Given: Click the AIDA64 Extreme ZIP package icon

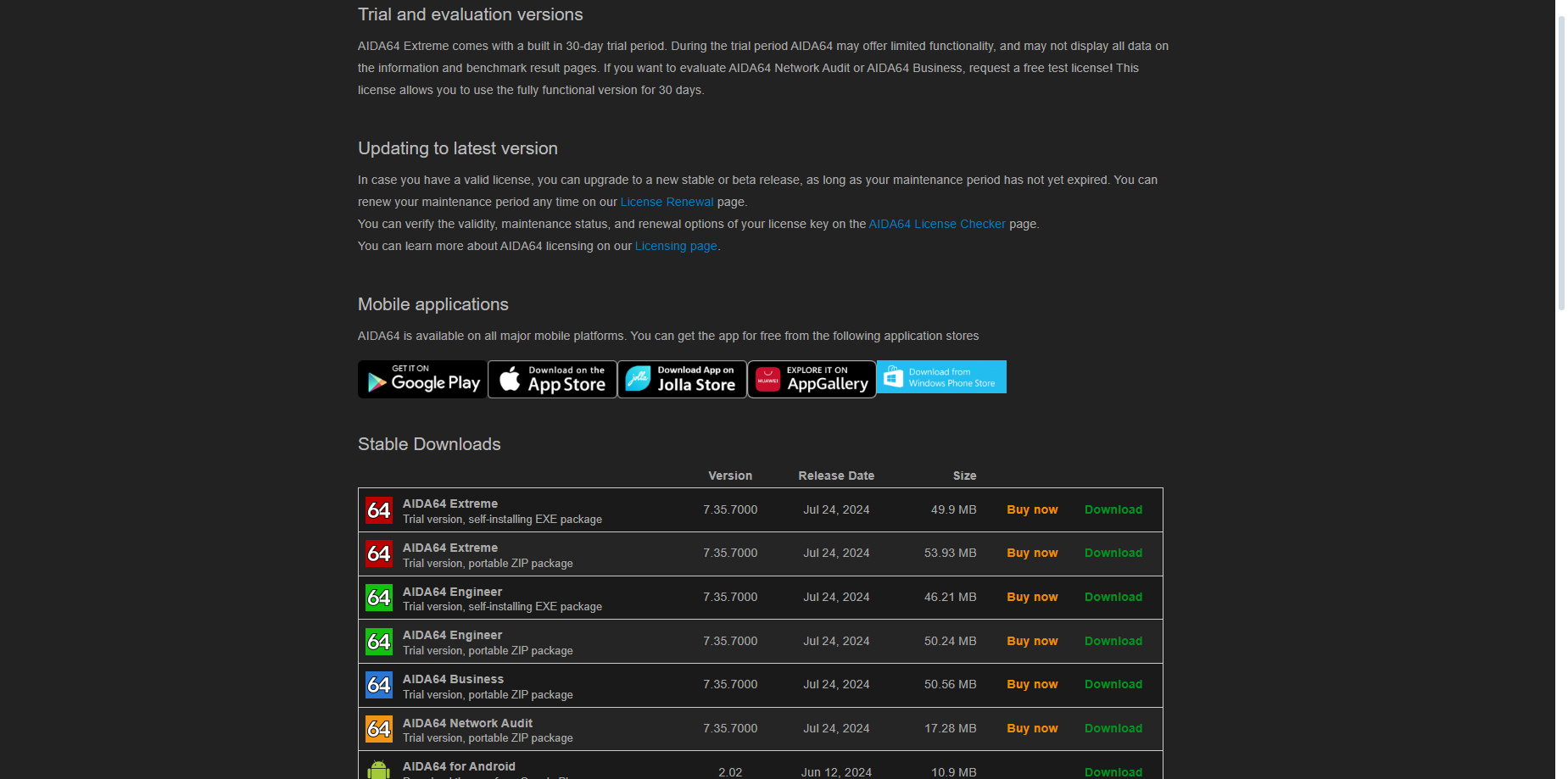Looking at the screenshot, I should point(379,554).
